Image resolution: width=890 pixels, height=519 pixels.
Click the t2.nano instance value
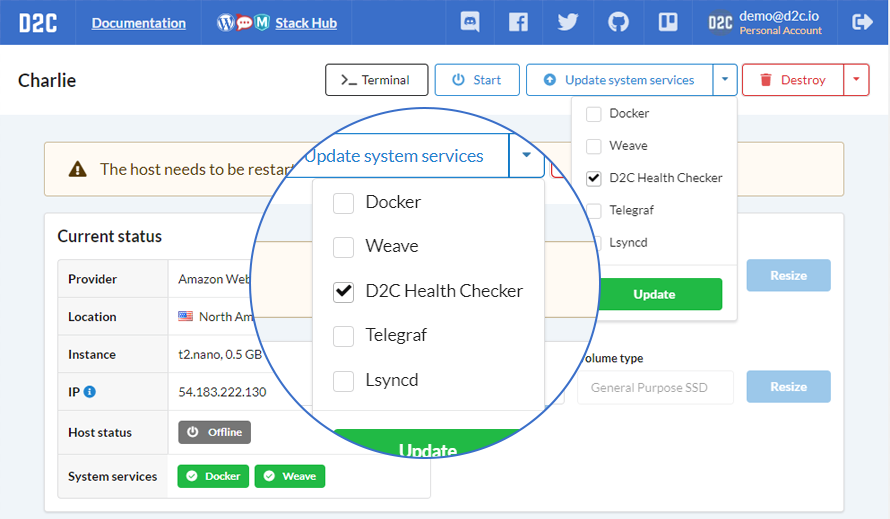click(220, 354)
